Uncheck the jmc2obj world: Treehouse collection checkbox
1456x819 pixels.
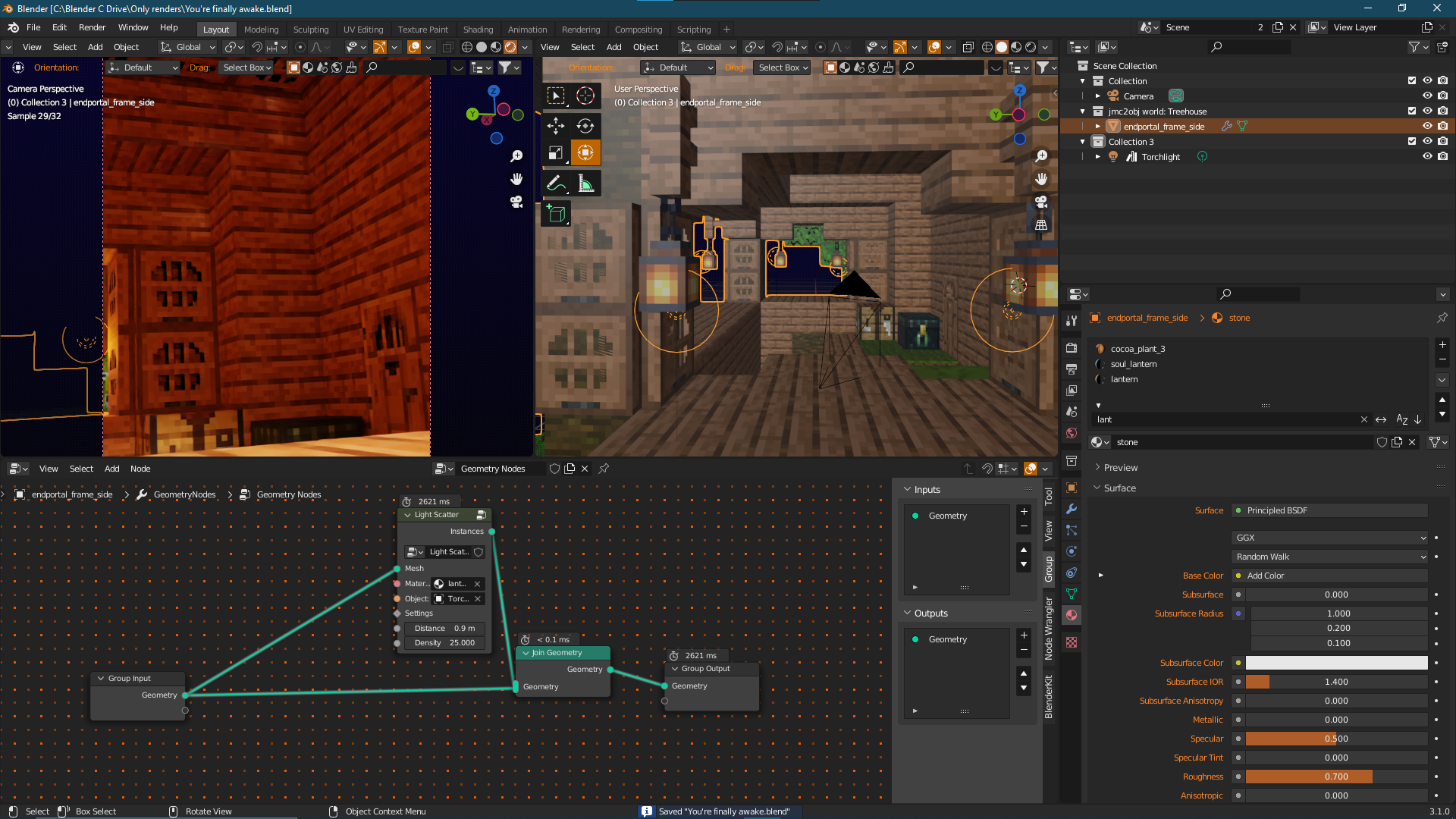click(x=1411, y=111)
